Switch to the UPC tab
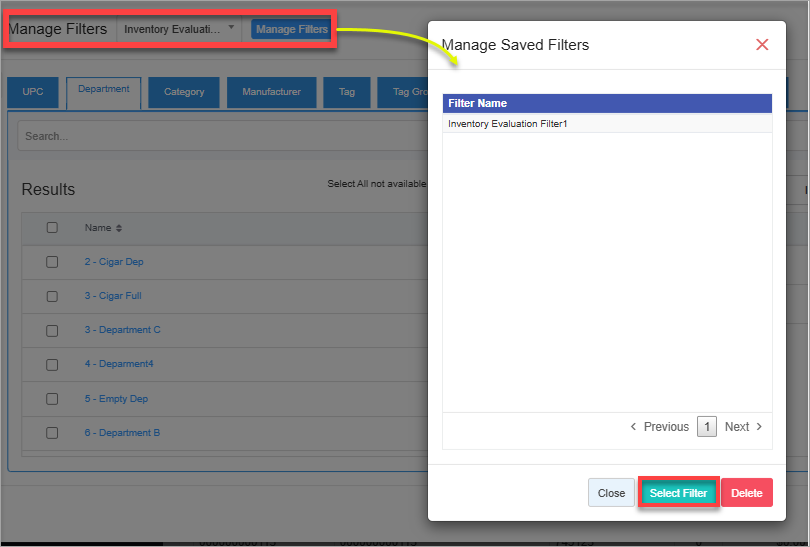The image size is (810, 547). pos(33,92)
